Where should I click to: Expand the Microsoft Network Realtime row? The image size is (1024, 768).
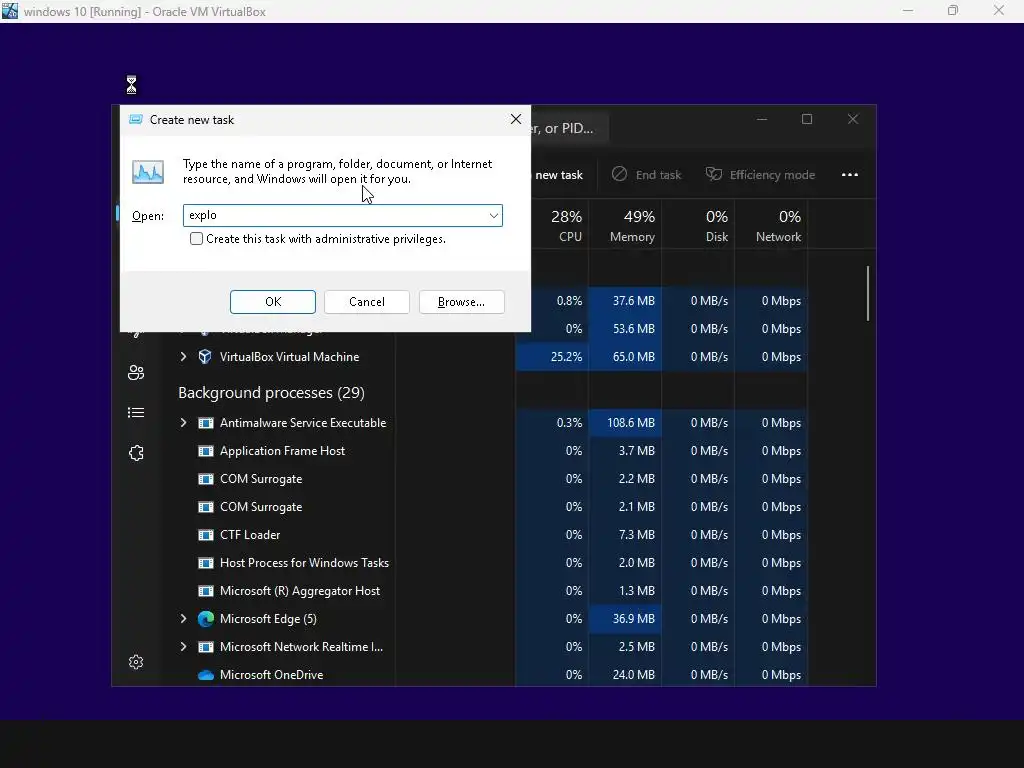[184, 647]
